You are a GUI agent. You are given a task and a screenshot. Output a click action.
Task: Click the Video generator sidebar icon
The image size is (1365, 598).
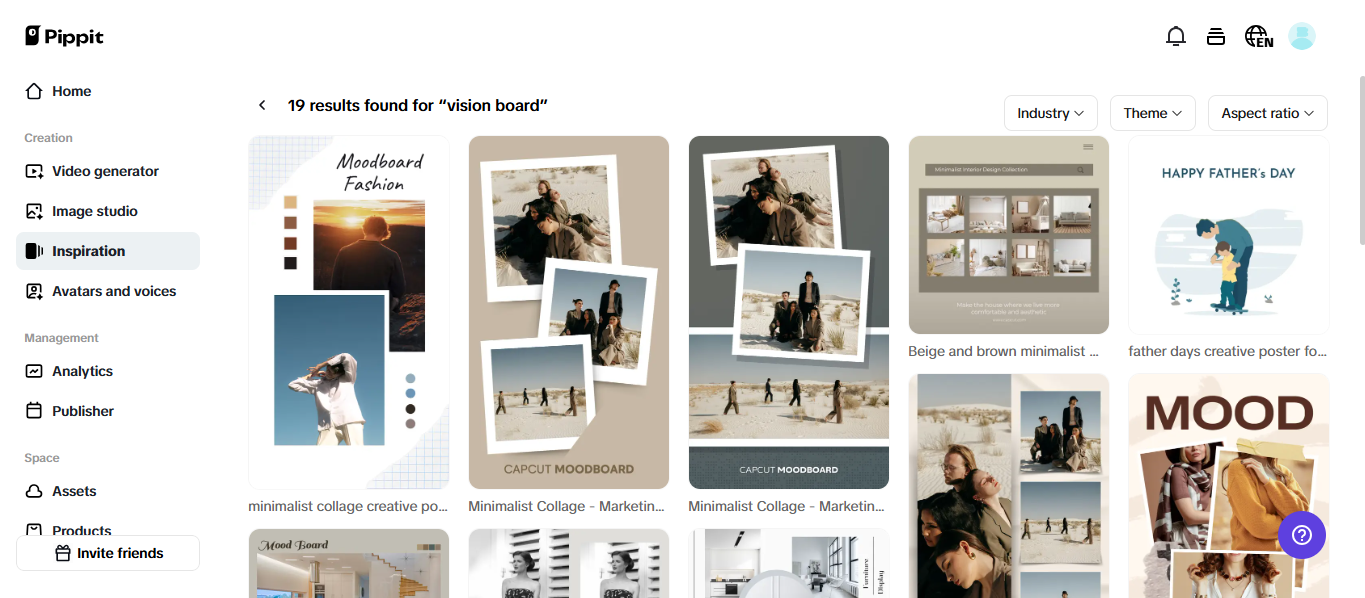click(x=34, y=171)
